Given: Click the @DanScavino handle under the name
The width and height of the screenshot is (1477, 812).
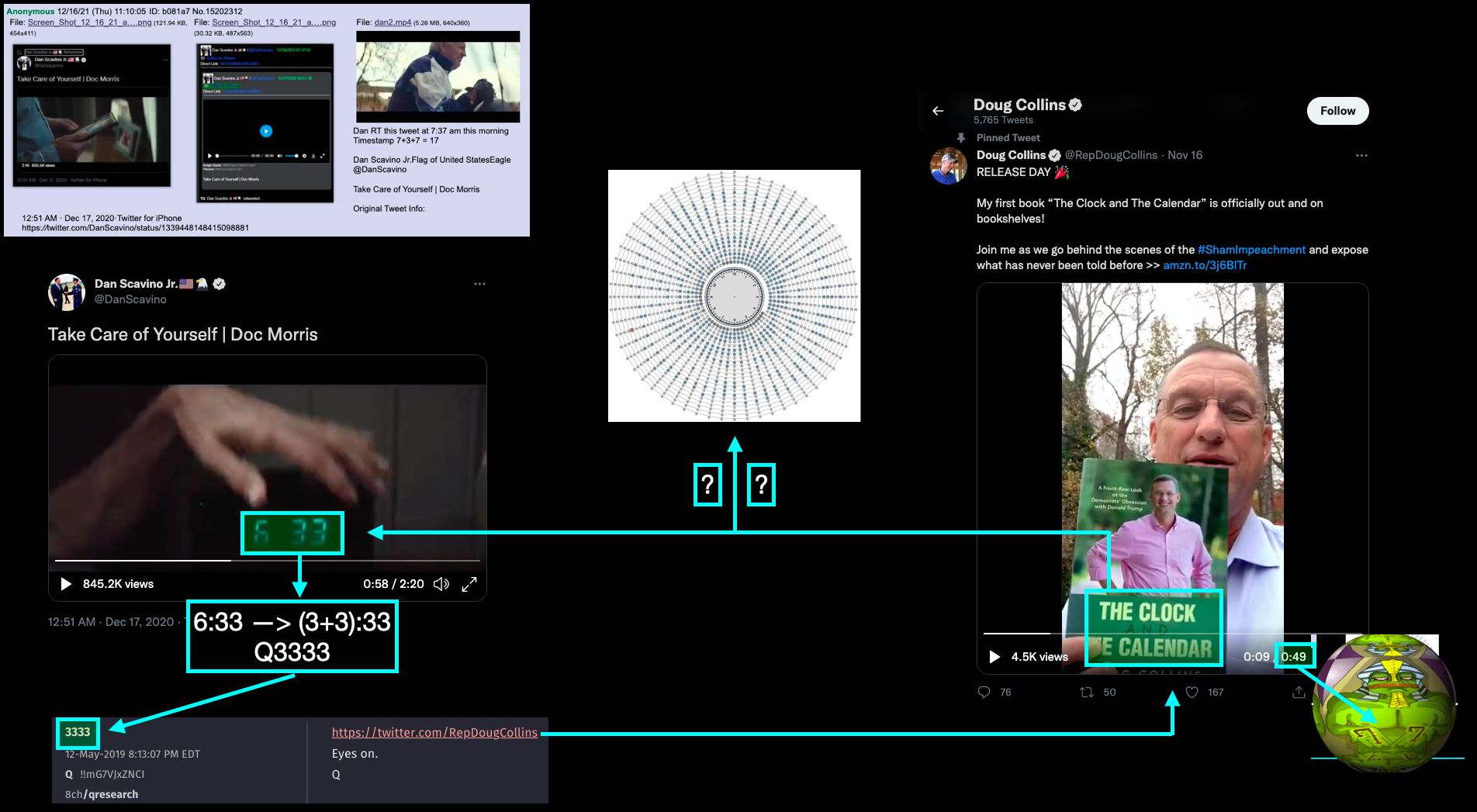Looking at the screenshot, I should 130,299.
